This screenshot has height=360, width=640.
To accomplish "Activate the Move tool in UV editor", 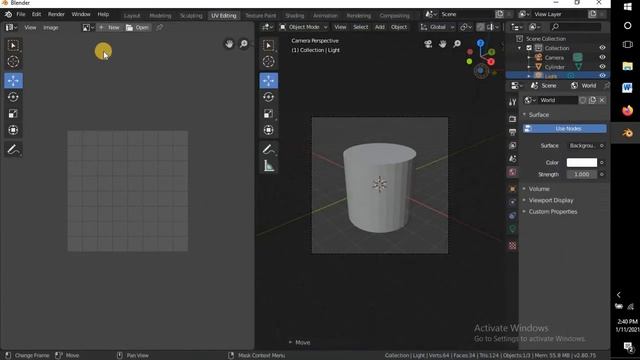I will point(13,80).
